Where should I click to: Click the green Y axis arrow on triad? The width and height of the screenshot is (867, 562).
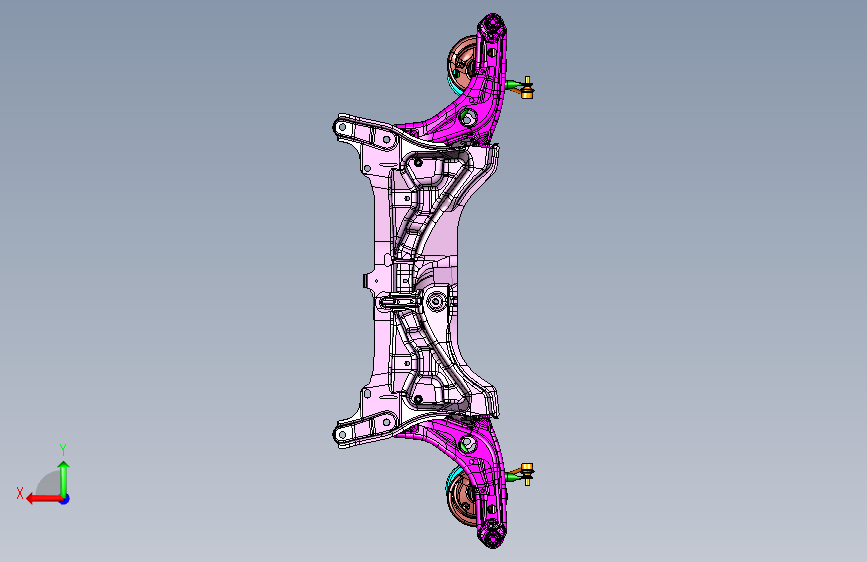(64, 479)
